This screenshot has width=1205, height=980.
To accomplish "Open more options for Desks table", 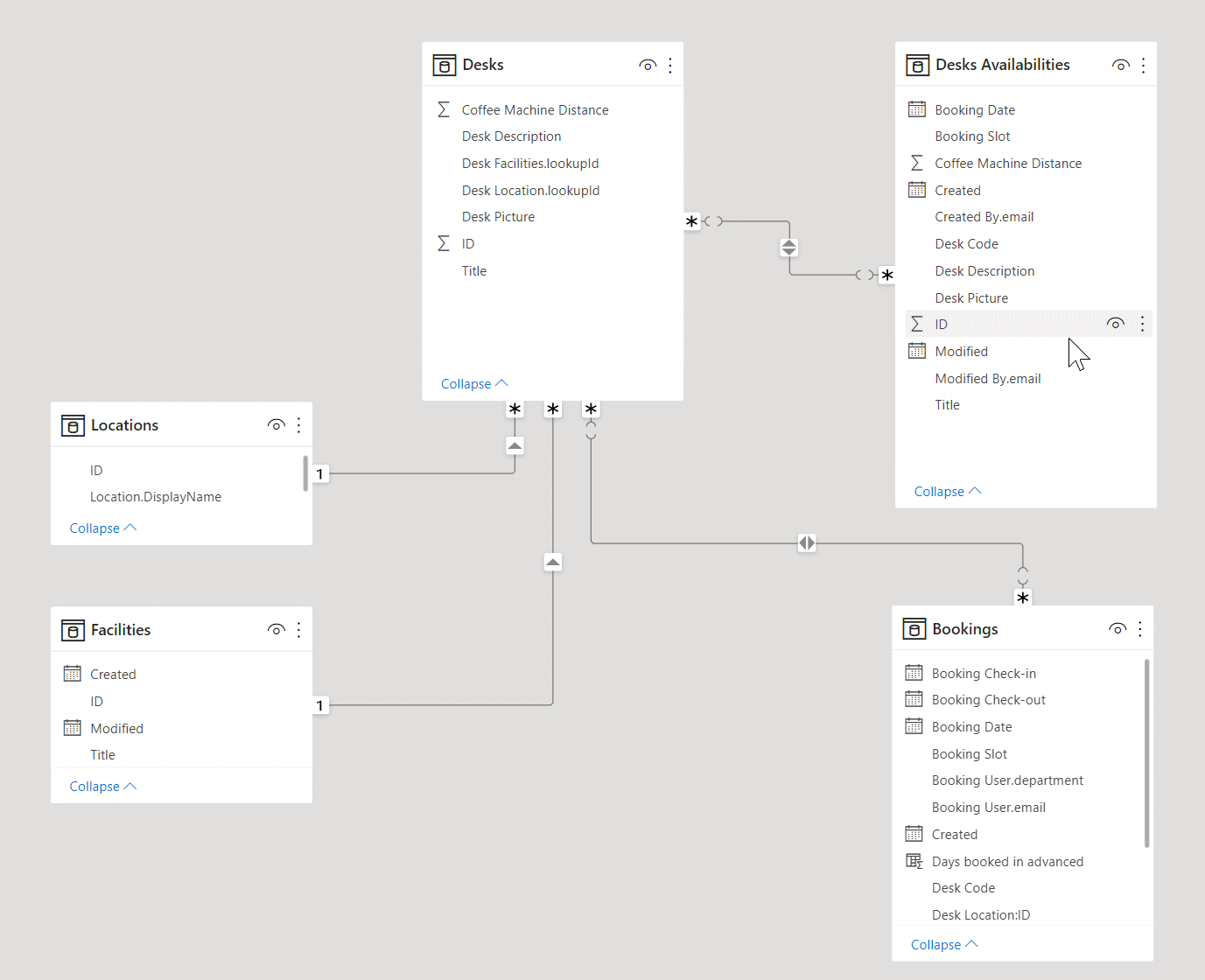I will (670, 66).
